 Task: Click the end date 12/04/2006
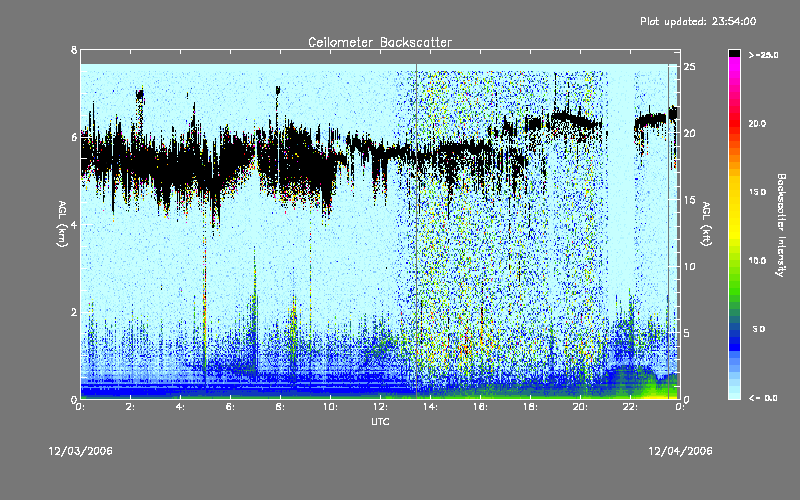click(x=680, y=451)
